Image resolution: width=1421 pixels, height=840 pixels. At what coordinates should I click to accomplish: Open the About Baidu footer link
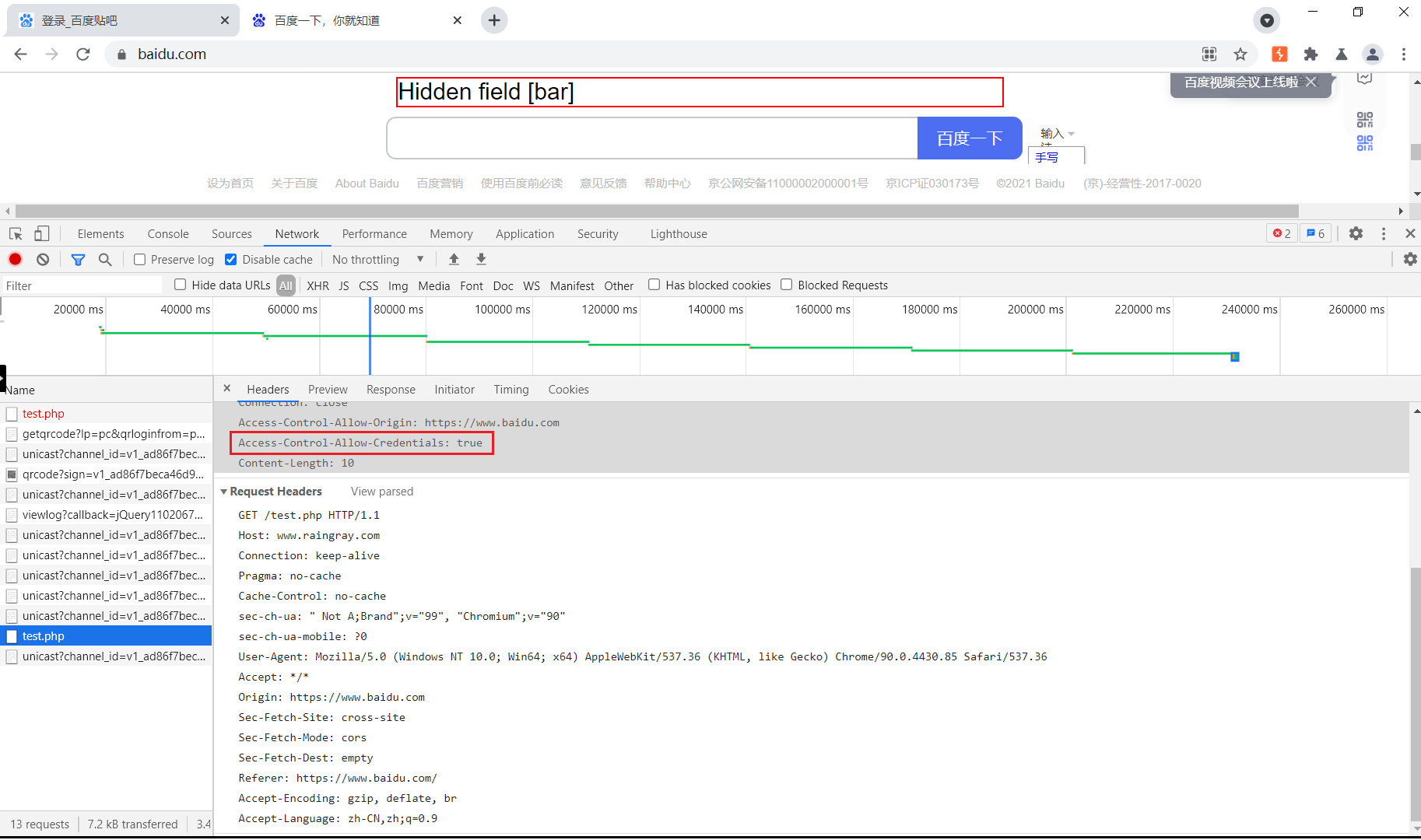[x=367, y=183]
